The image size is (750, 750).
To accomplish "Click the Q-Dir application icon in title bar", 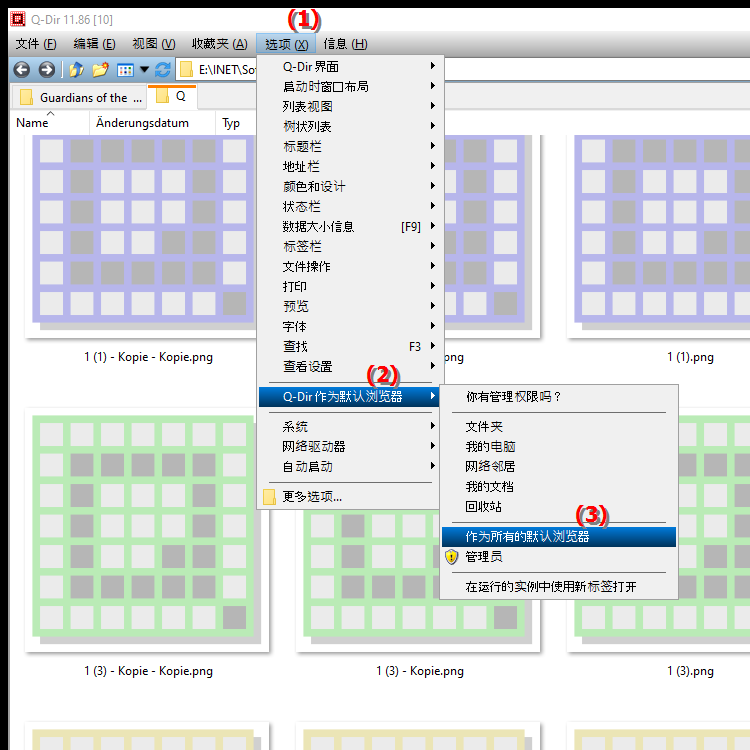I will tap(18, 19).
